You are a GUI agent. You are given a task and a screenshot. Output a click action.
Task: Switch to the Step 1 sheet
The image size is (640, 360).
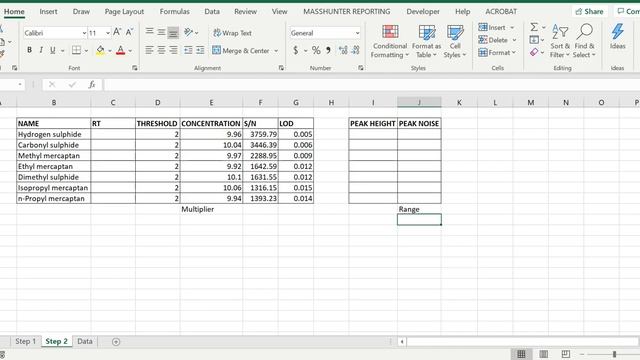[x=25, y=341]
